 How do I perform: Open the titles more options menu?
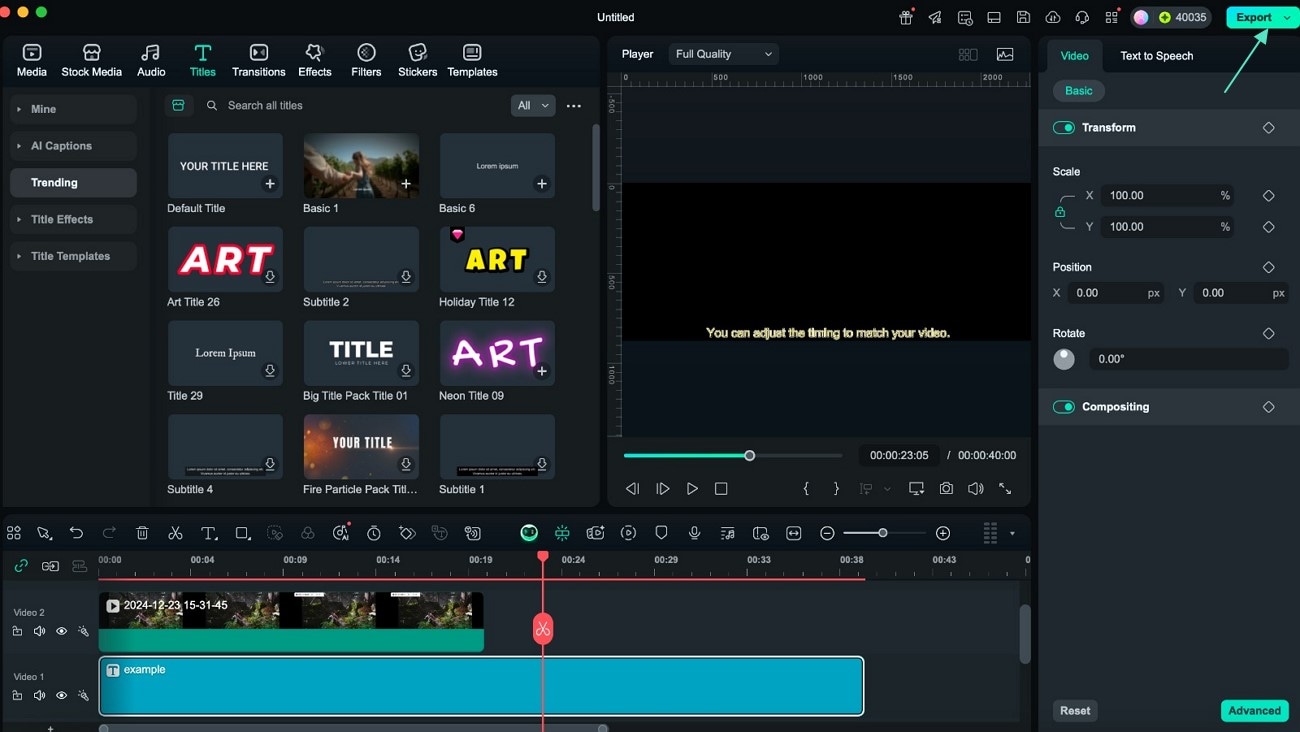pyautogui.click(x=573, y=105)
